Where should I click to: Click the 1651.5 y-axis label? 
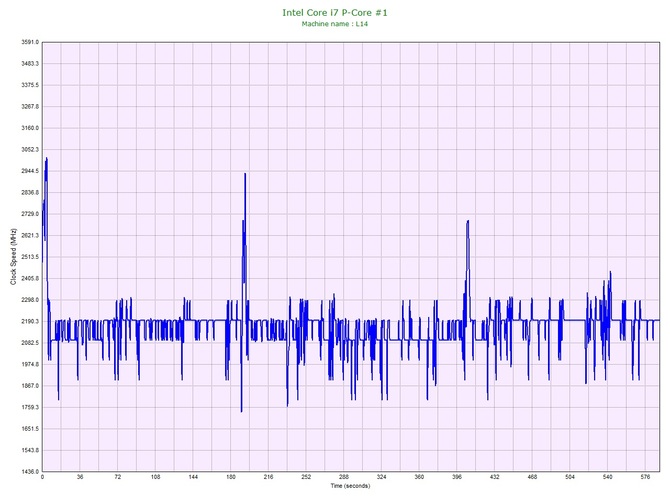tap(30, 429)
